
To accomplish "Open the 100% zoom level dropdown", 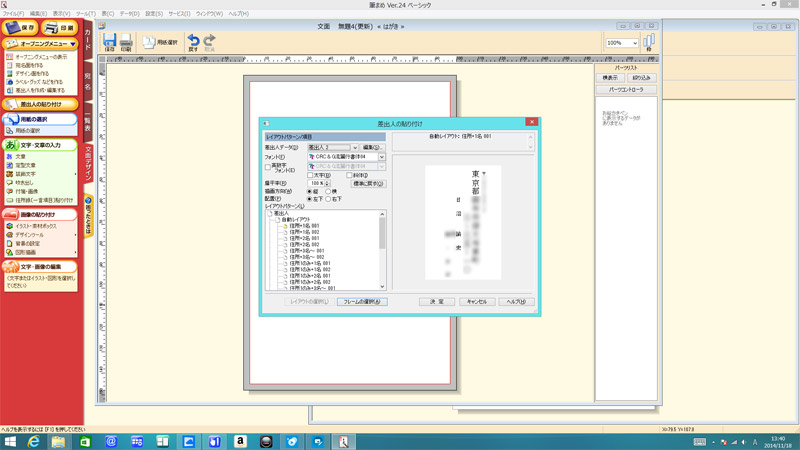I will pyautogui.click(x=634, y=43).
